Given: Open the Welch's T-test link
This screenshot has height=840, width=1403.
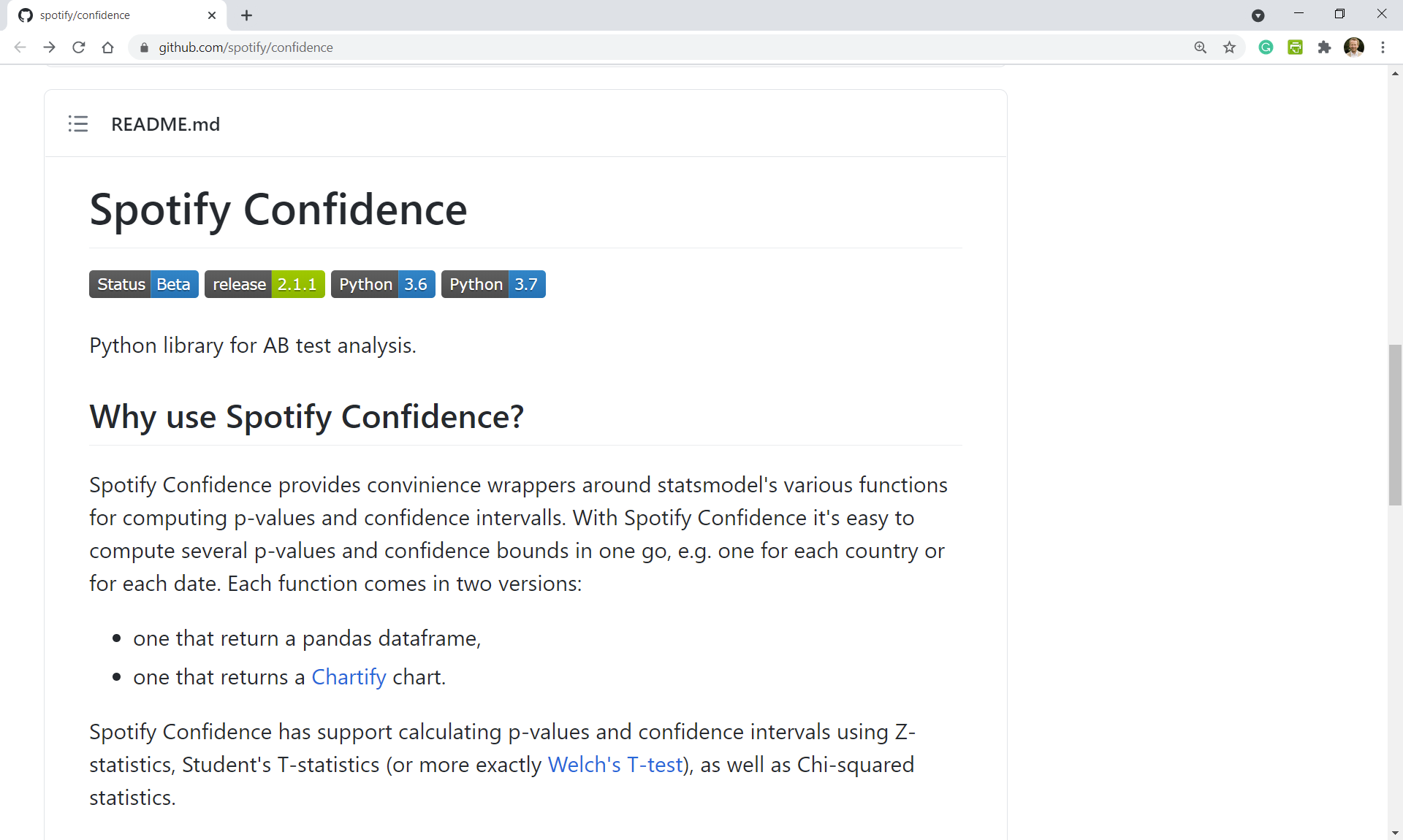Looking at the screenshot, I should click(615, 764).
